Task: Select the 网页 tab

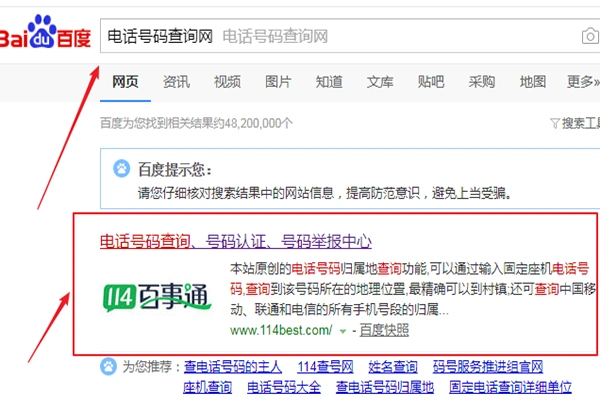Action: 125,82
